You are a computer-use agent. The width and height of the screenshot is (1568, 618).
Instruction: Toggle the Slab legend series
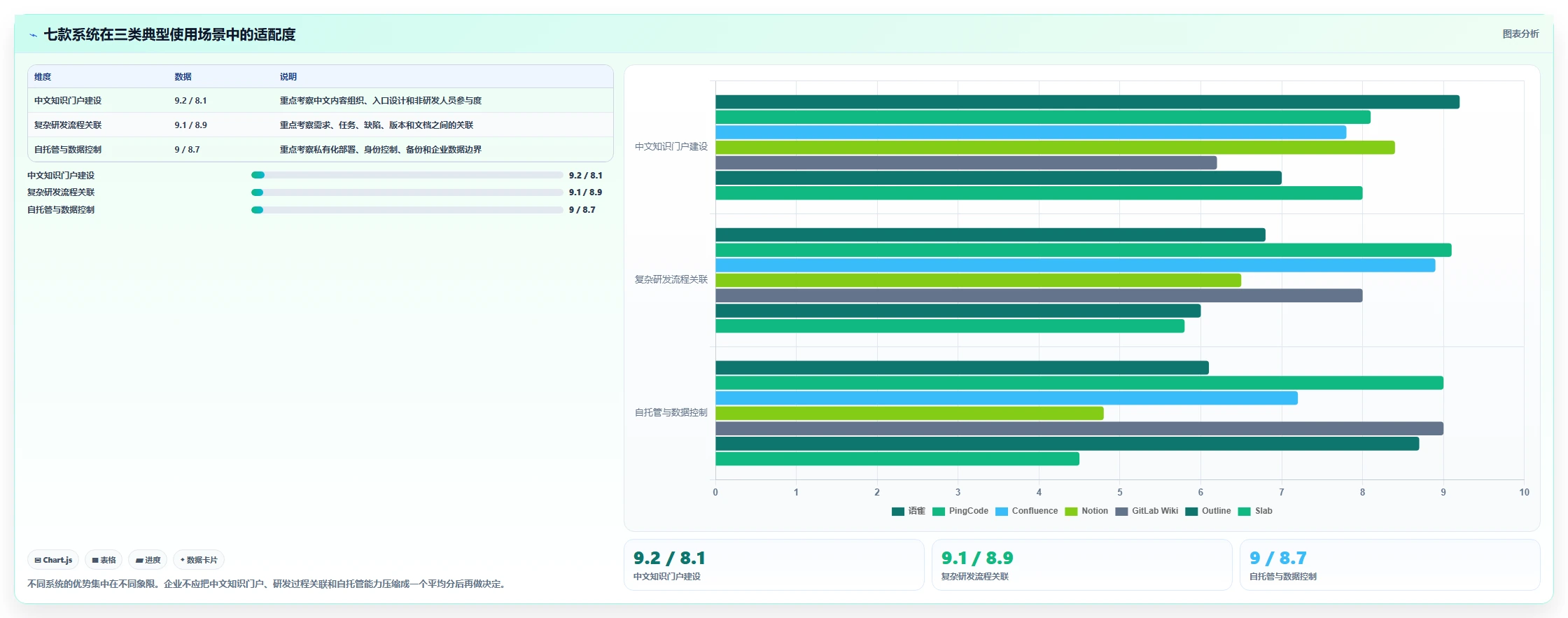[x=1255, y=511]
